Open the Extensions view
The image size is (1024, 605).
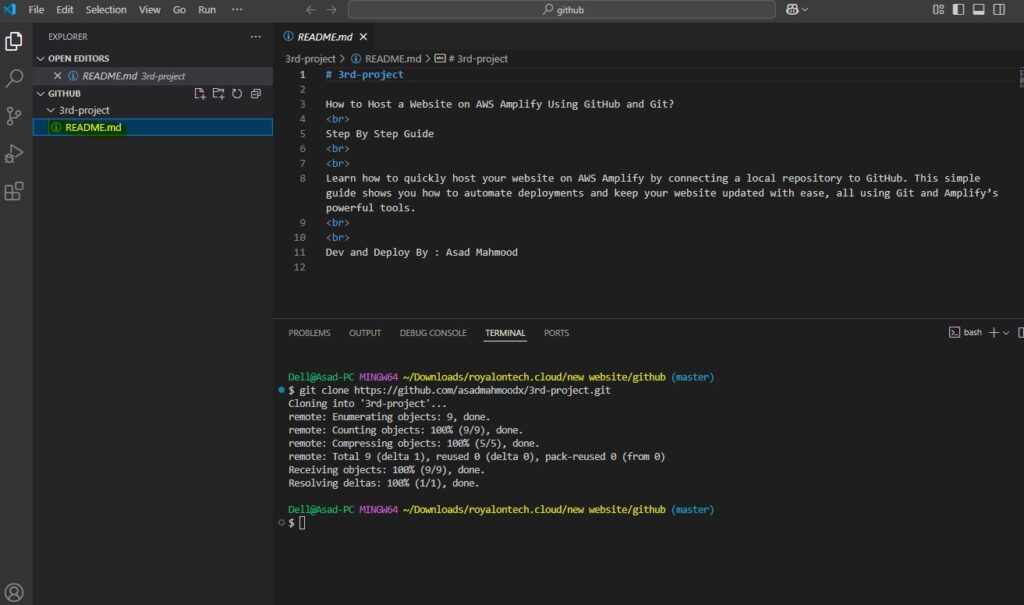[14, 191]
